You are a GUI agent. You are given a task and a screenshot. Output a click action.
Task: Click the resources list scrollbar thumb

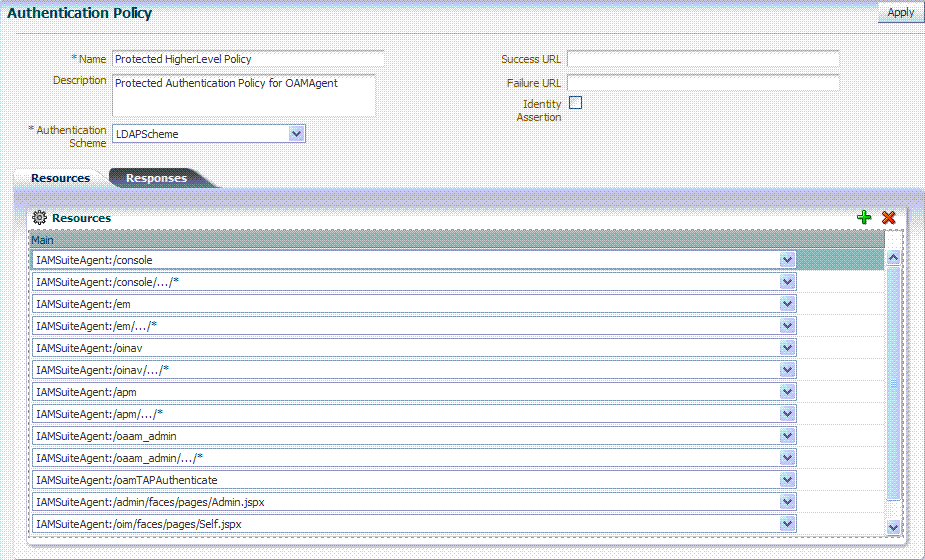tap(893, 382)
